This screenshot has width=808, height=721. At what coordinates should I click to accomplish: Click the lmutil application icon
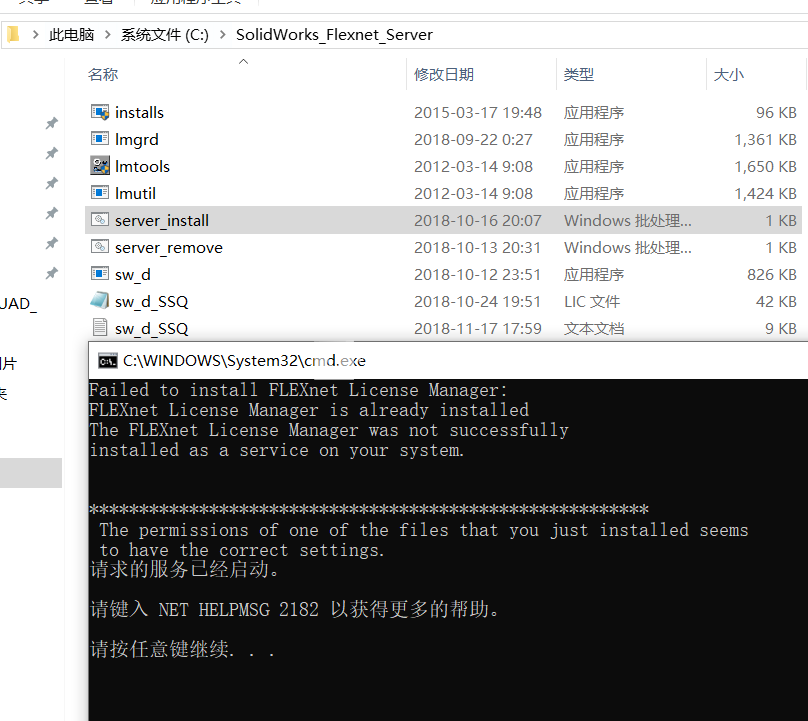click(100, 193)
